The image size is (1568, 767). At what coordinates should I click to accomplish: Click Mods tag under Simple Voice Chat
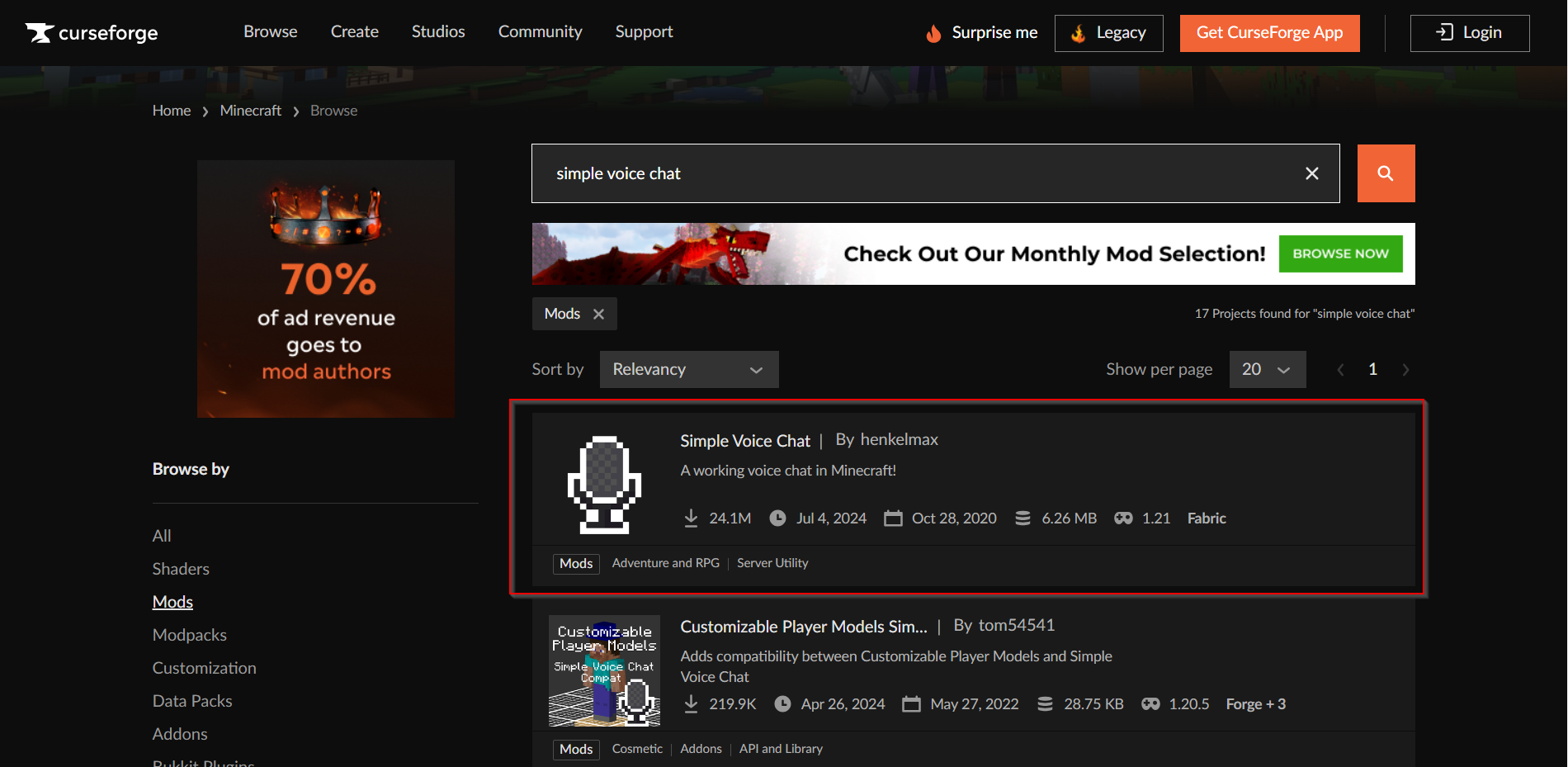click(576, 564)
